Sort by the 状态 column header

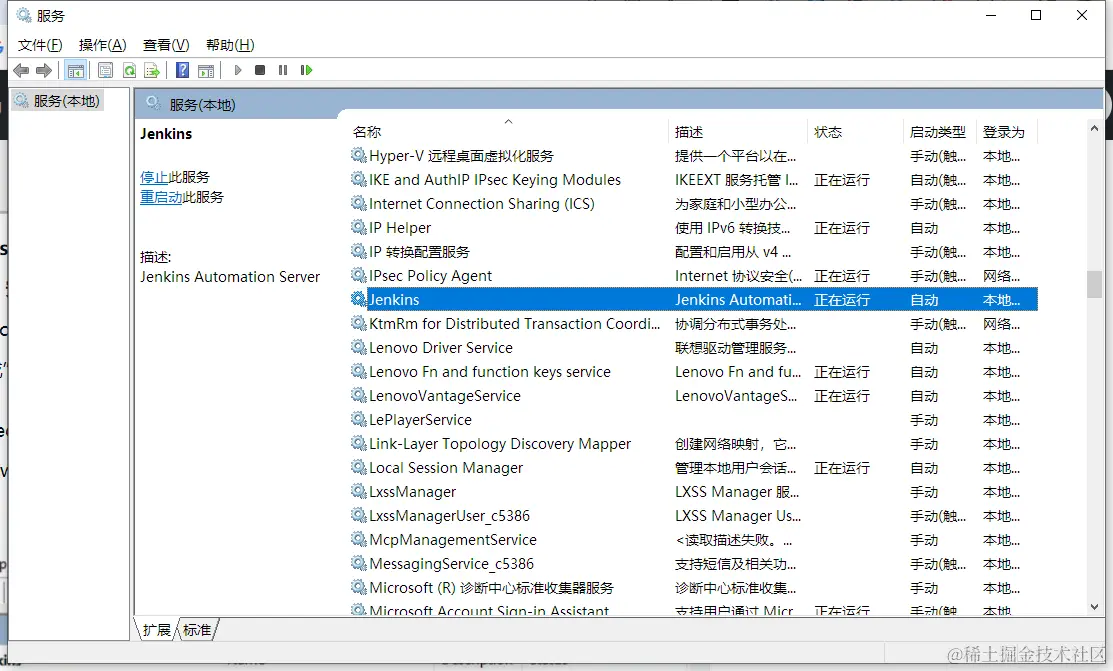point(828,131)
